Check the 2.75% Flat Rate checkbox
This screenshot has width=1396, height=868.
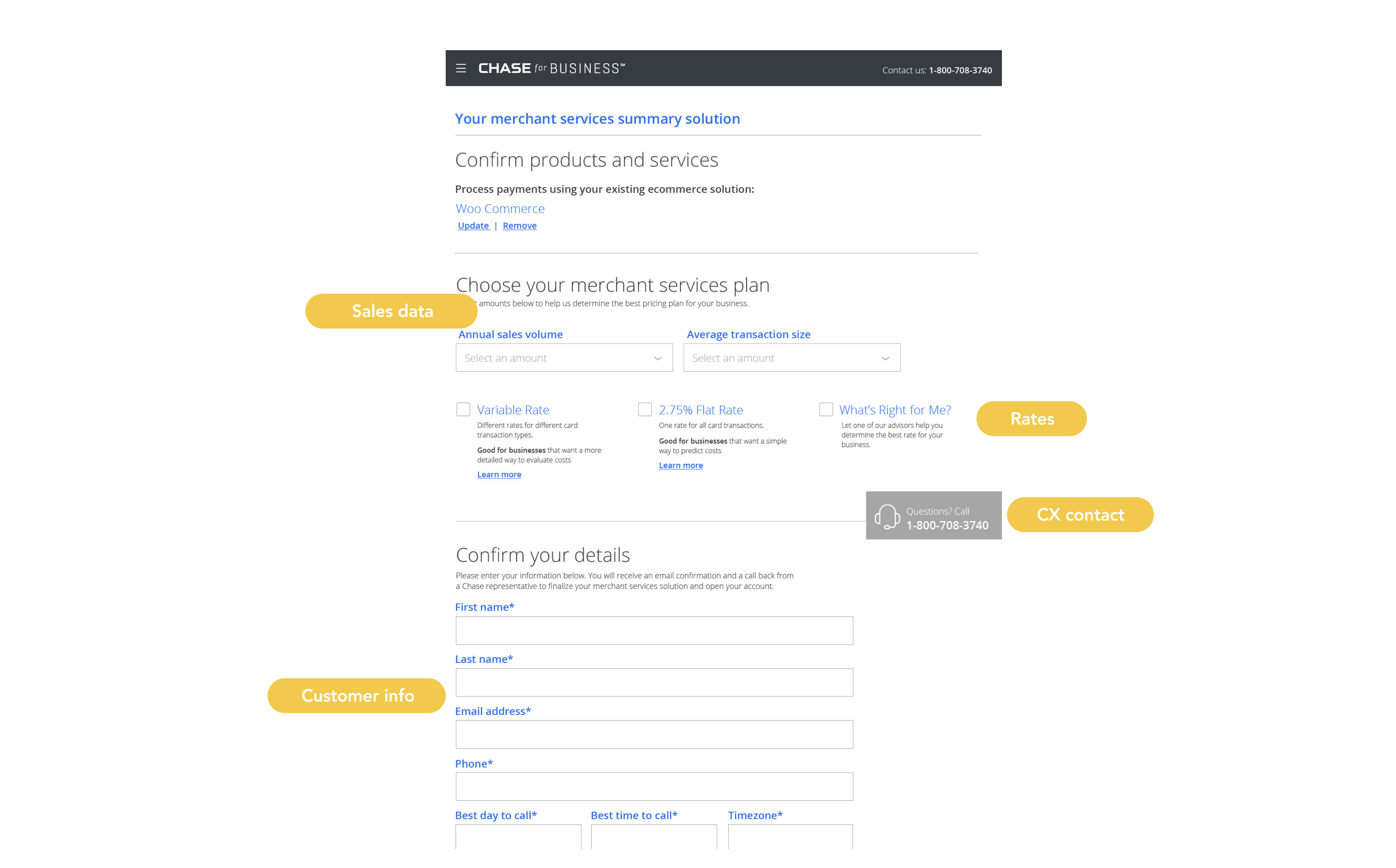pyautogui.click(x=645, y=409)
